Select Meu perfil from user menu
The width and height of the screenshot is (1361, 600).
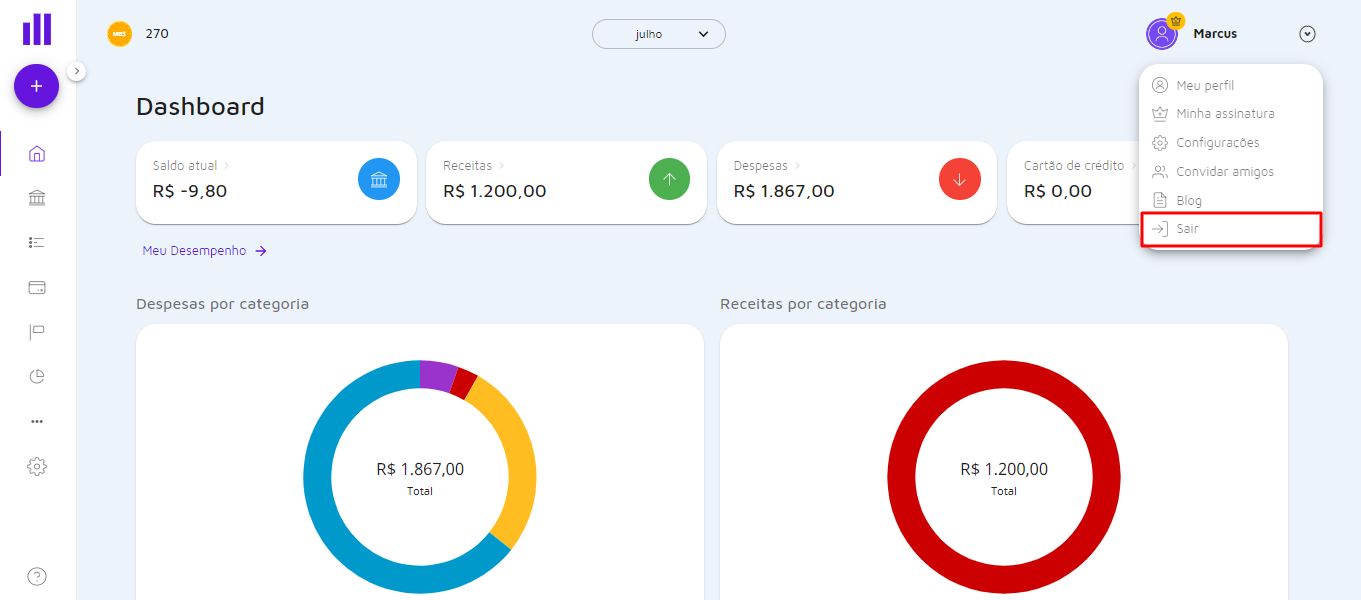click(x=1205, y=86)
